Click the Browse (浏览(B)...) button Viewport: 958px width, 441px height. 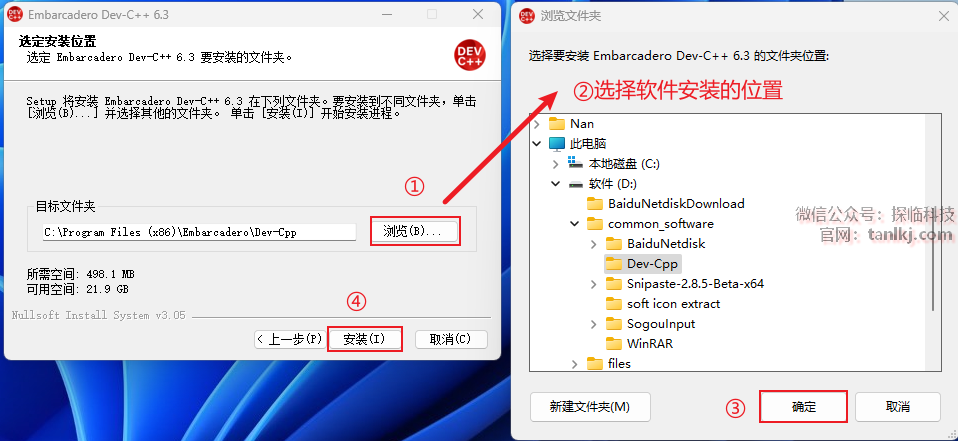pos(415,231)
